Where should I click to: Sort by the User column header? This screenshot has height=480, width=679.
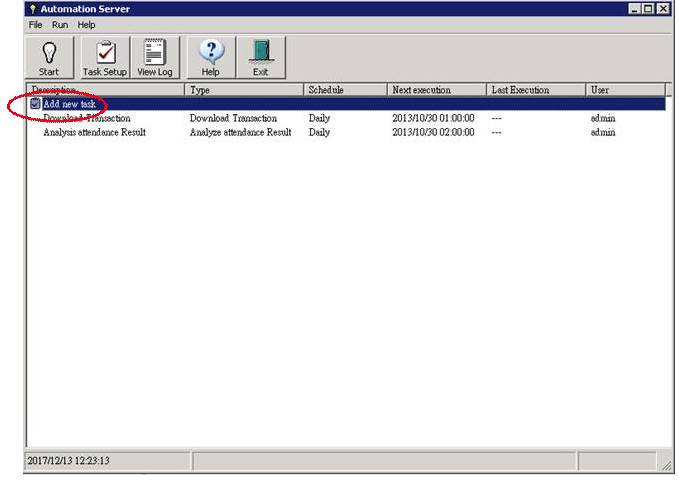click(625, 90)
